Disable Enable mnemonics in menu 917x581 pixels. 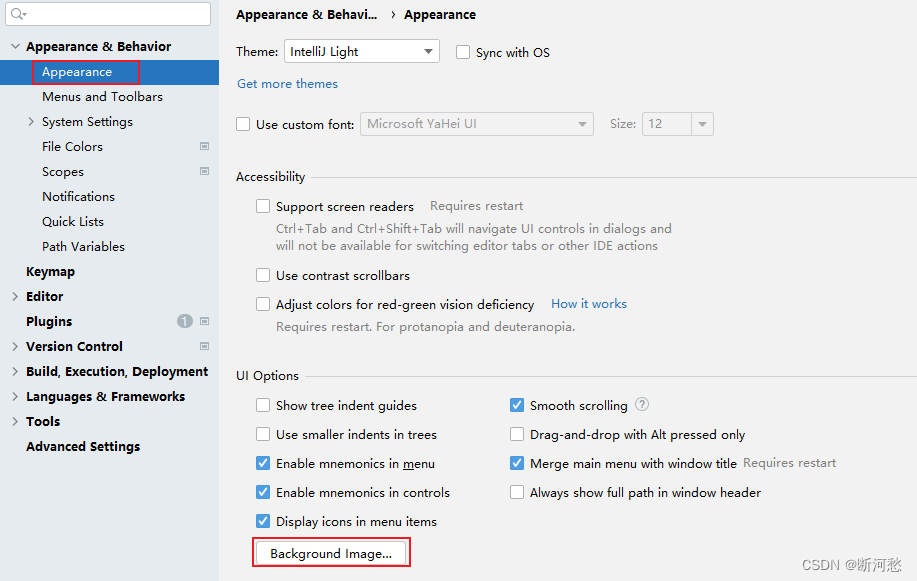coord(263,463)
